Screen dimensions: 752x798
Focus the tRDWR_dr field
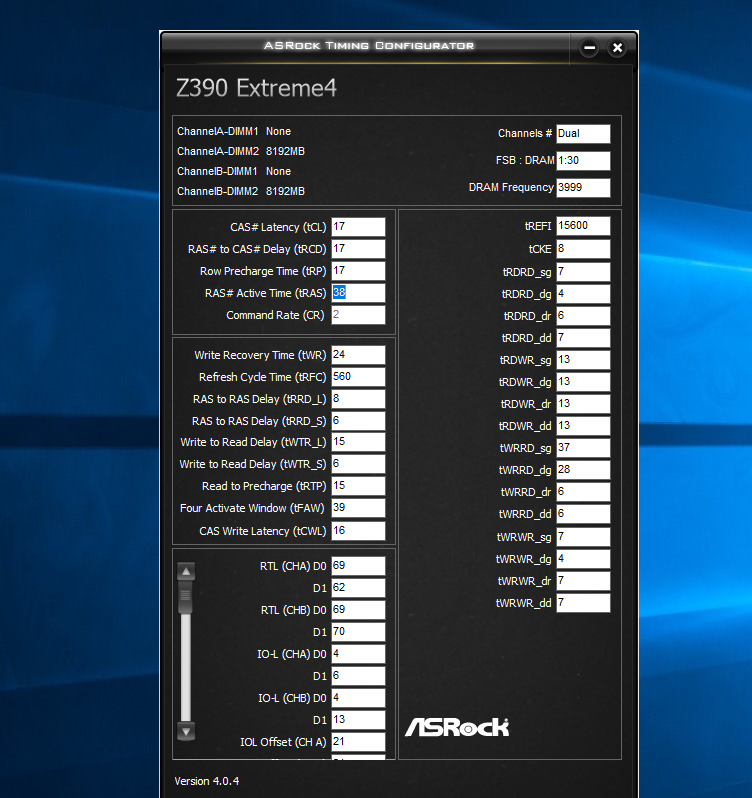583,404
